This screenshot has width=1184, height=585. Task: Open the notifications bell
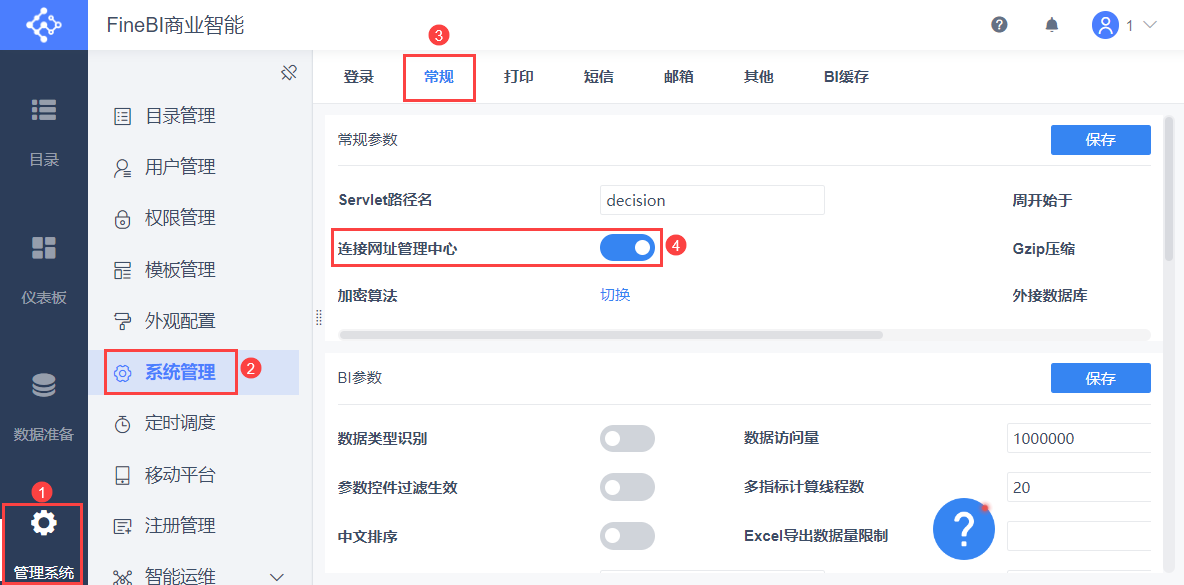[1052, 25]
